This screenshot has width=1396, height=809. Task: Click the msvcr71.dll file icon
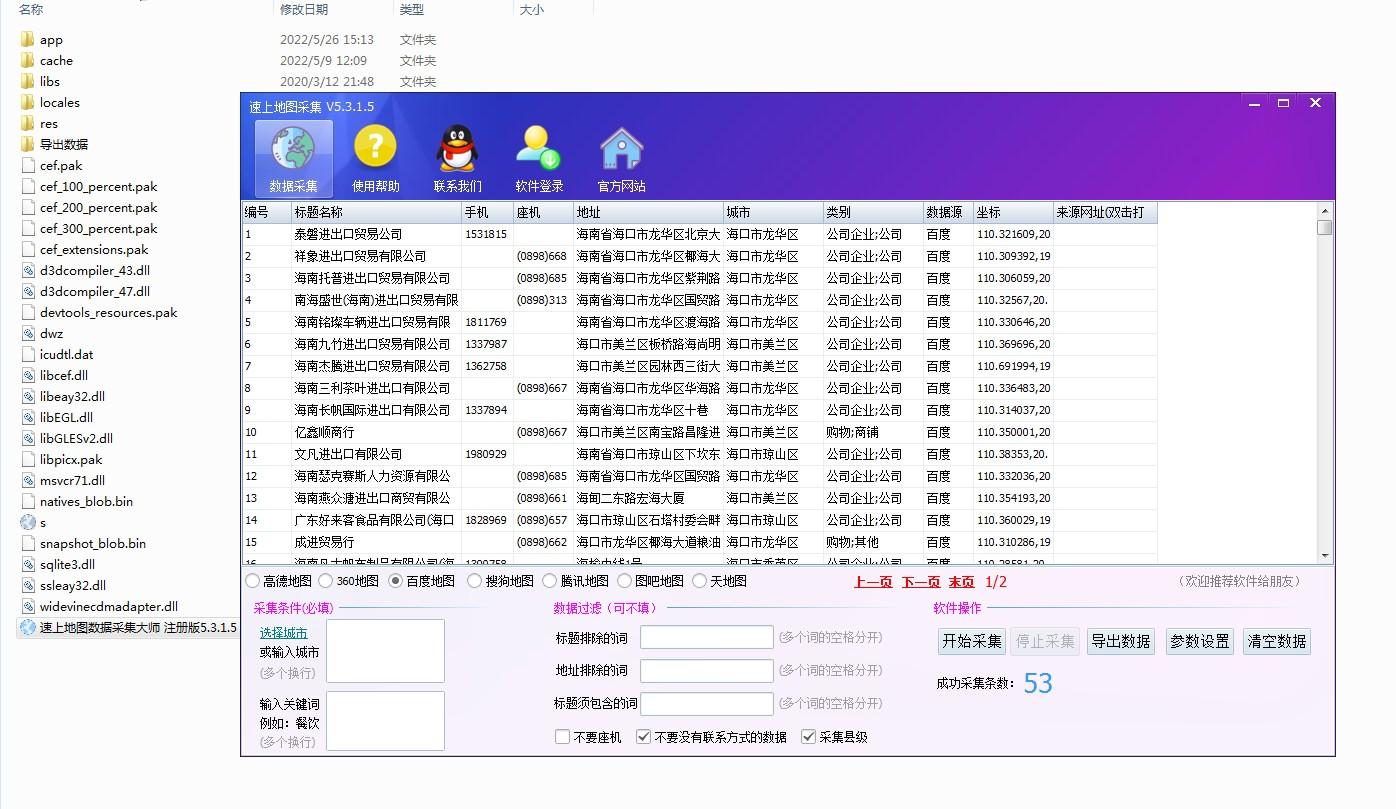point(27,481)
